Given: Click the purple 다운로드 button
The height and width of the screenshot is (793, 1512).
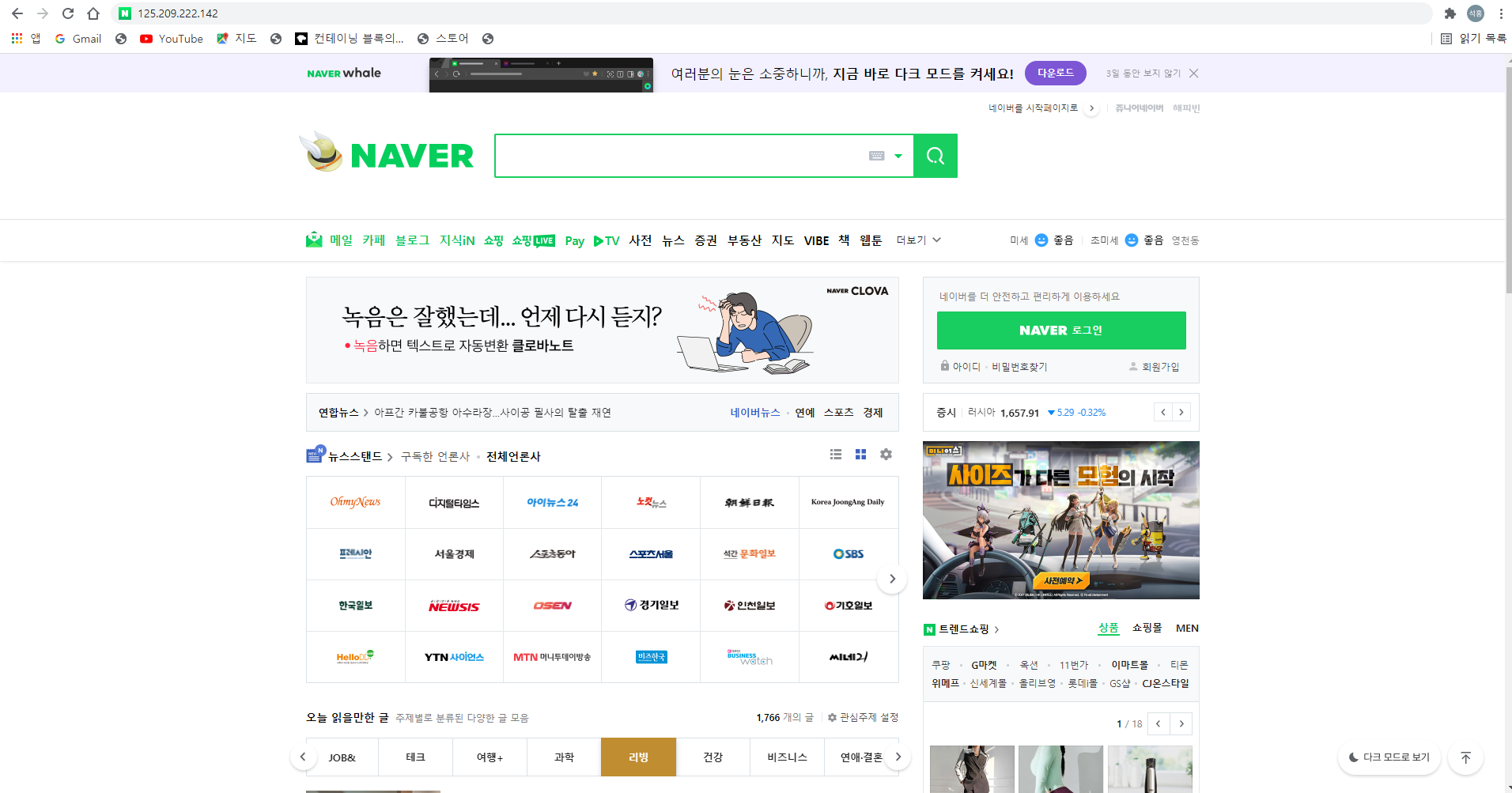Looking at the screenshot, I should click(1055, 73).
